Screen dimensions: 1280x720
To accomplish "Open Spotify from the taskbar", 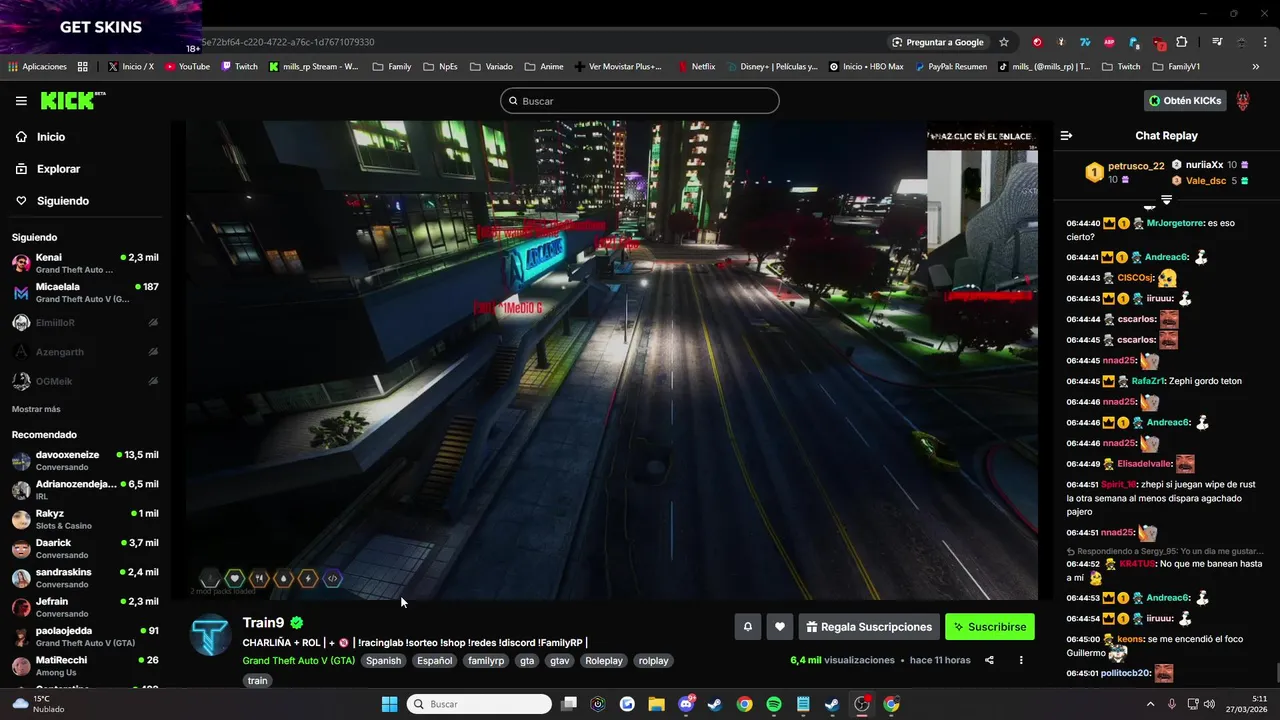I will tap(774, 704).
